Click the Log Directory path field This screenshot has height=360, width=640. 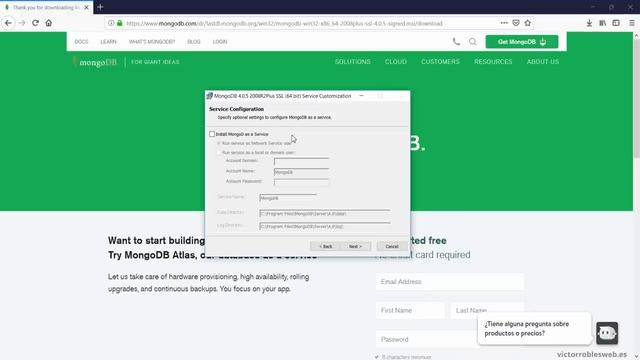click(x=324, y=226)
